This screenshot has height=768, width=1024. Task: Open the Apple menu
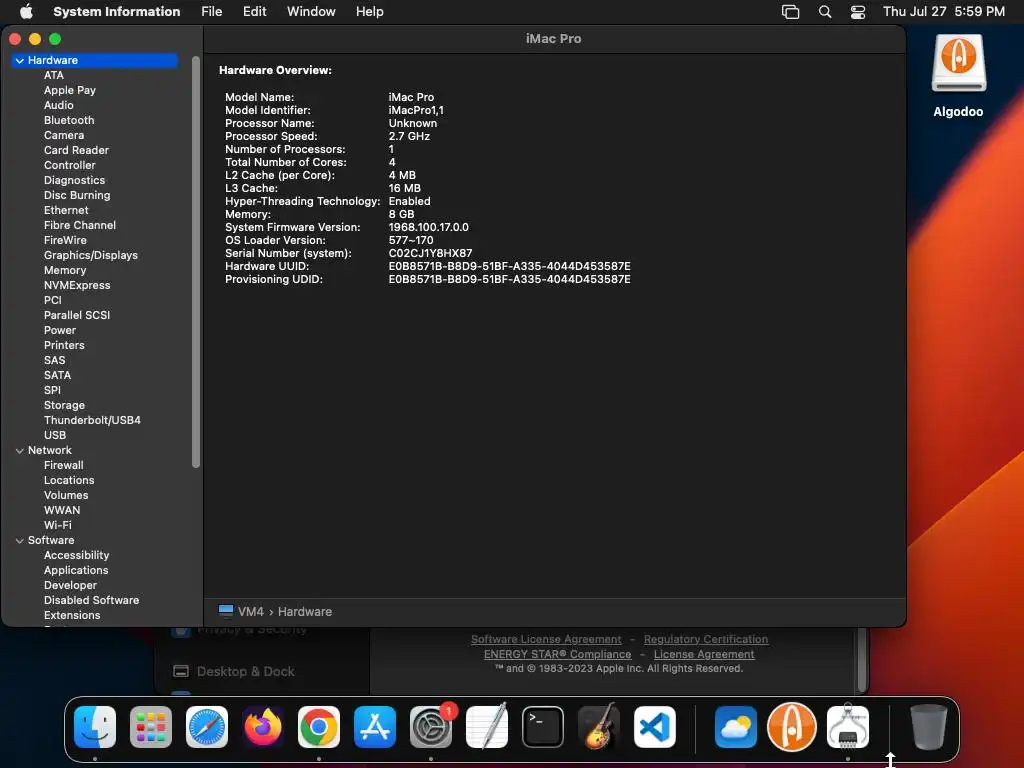pyautogui.click(x=26, y=11)
